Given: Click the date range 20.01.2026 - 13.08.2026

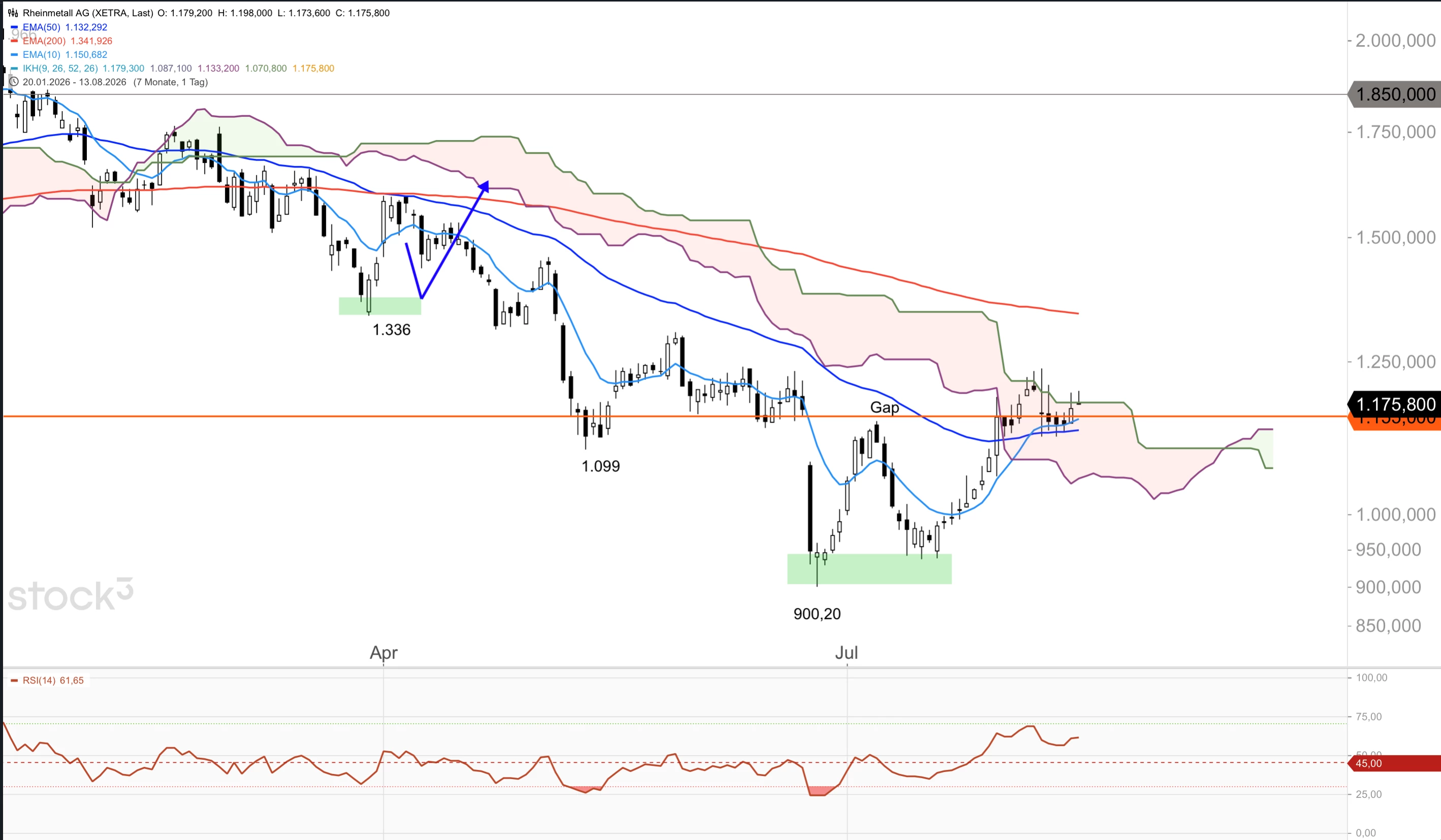Looking at the screenshot, I should point(74,82).
